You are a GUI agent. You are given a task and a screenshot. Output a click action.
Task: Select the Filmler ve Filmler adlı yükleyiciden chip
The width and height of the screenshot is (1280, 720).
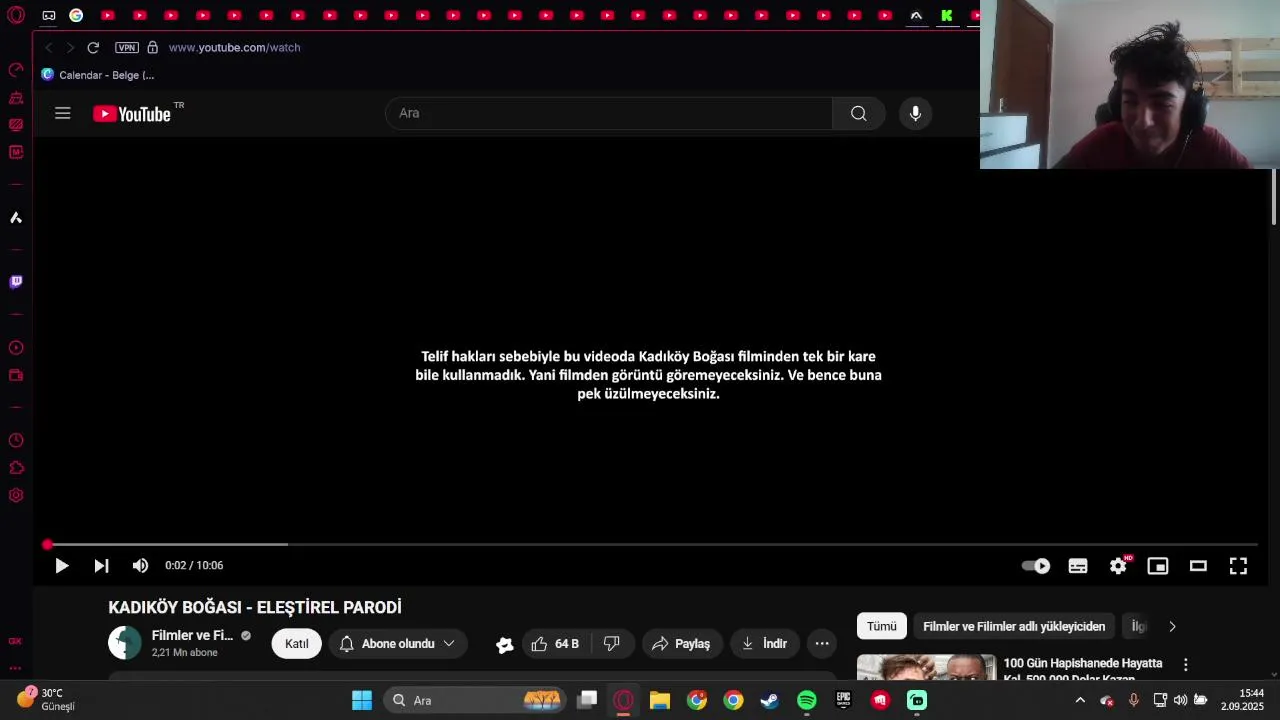click(1014, 626)
